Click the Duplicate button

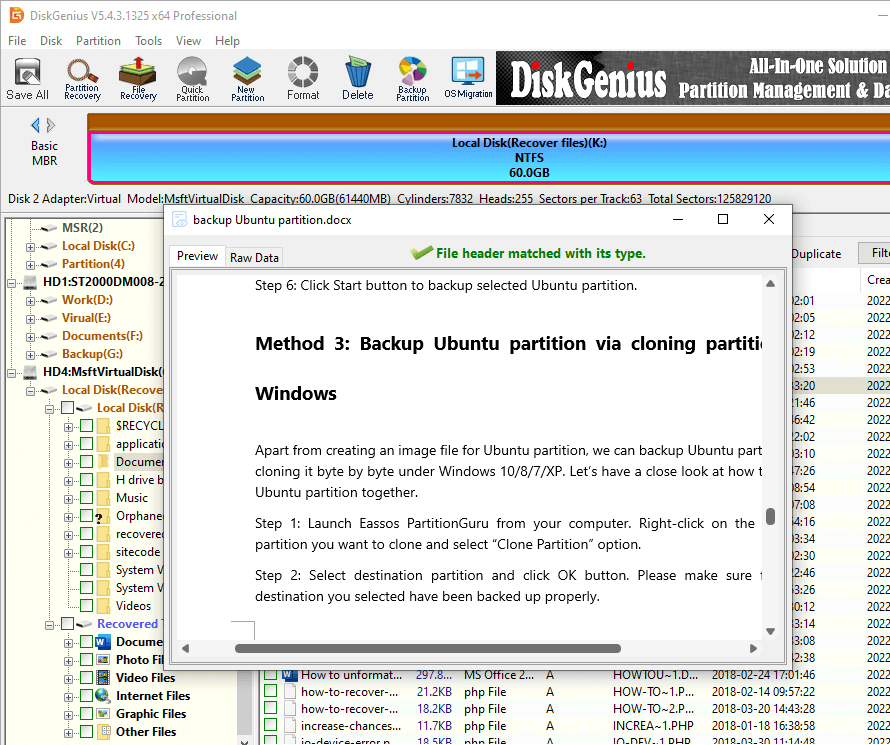pyautogui.click(x=815, y=254)
